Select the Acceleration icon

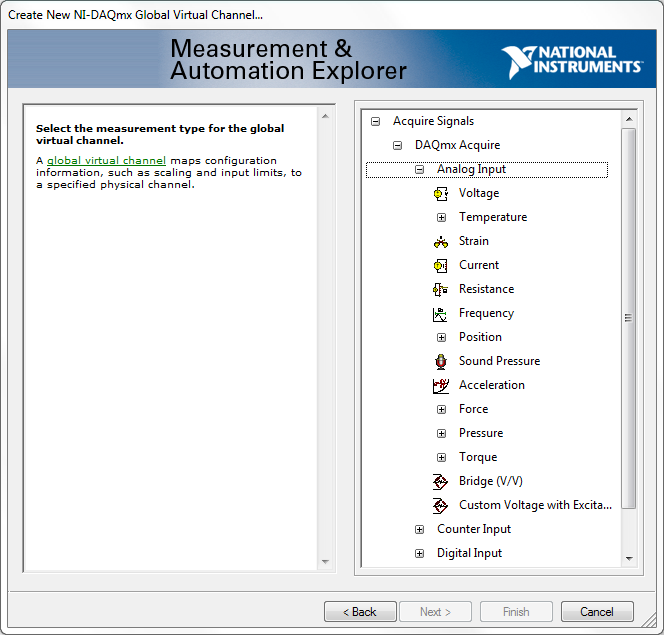click(441, 385)
